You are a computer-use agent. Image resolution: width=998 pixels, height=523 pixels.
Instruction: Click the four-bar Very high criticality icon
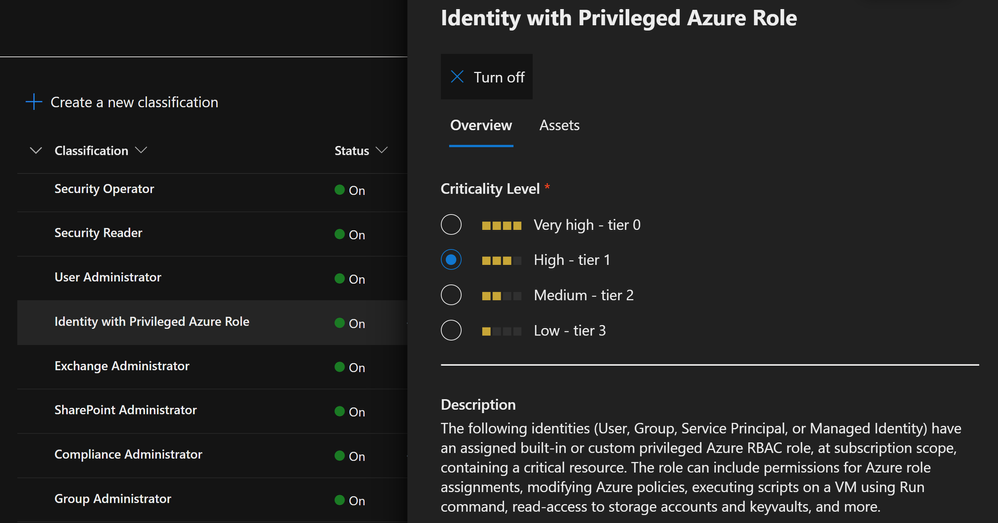[501, 225]
